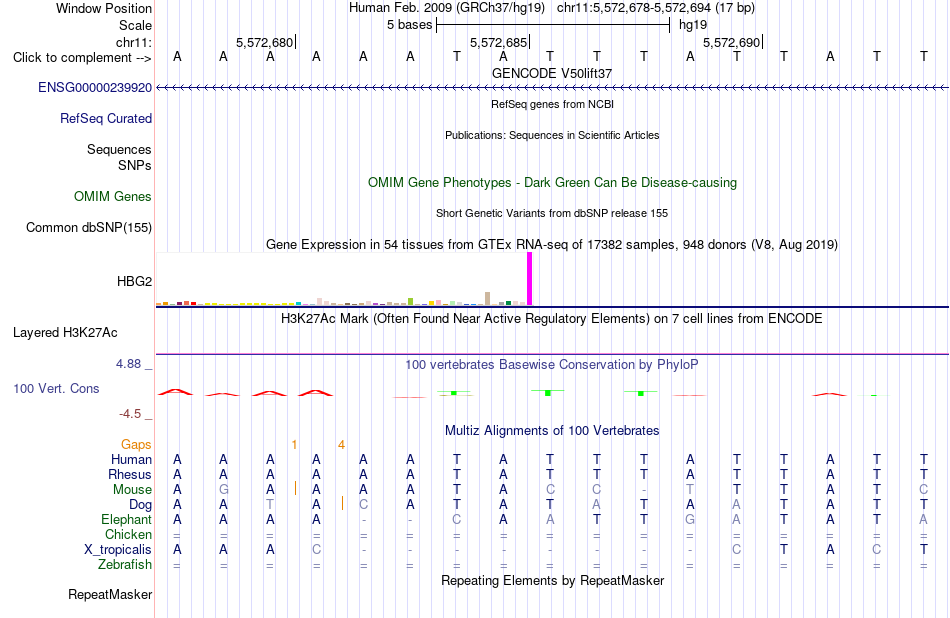Screen dimensions: 950x618
Task: Click 'Repeating Elements by RepeatMasker' title
Action: pyautogui.click(x=552, y=580)
